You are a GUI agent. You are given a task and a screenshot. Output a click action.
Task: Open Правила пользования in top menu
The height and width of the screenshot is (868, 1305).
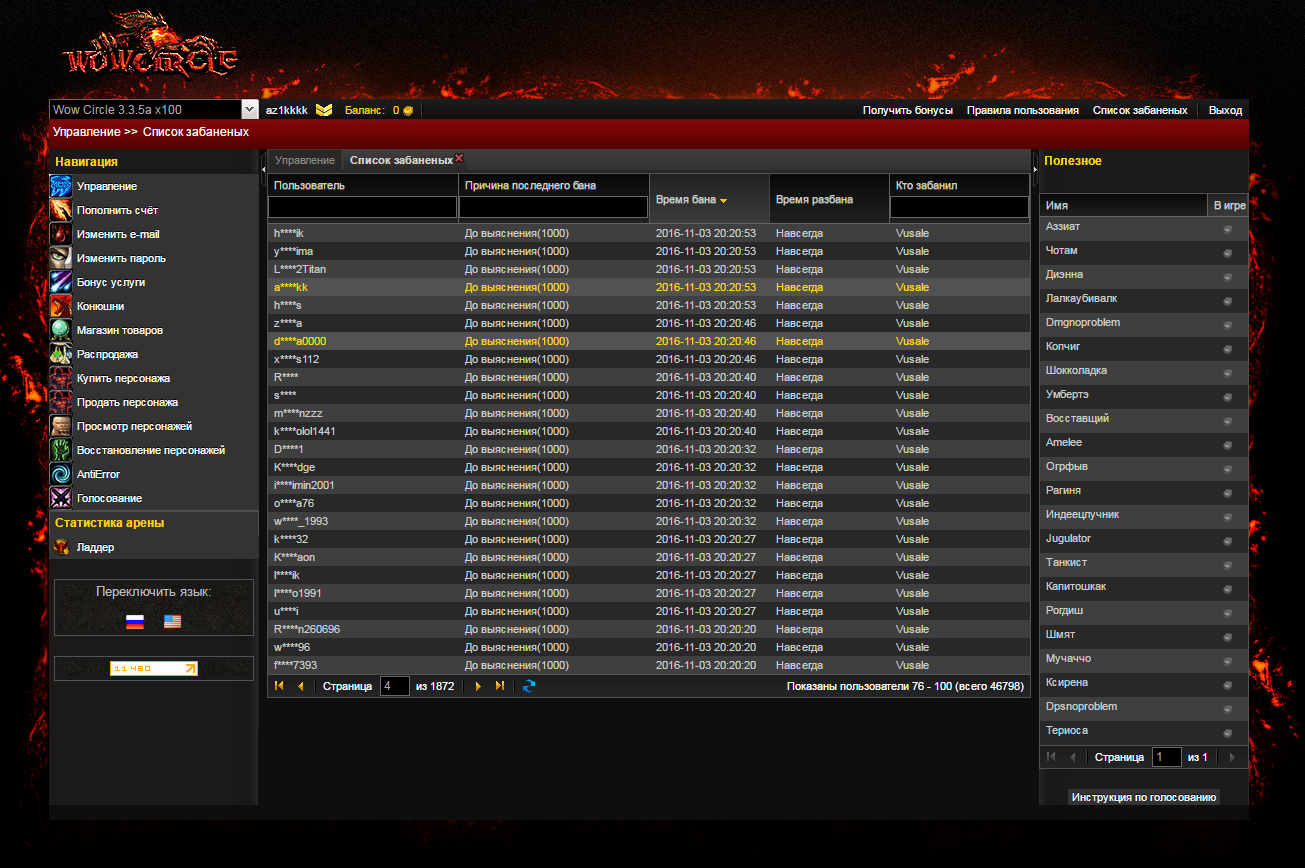(1022, 110)
